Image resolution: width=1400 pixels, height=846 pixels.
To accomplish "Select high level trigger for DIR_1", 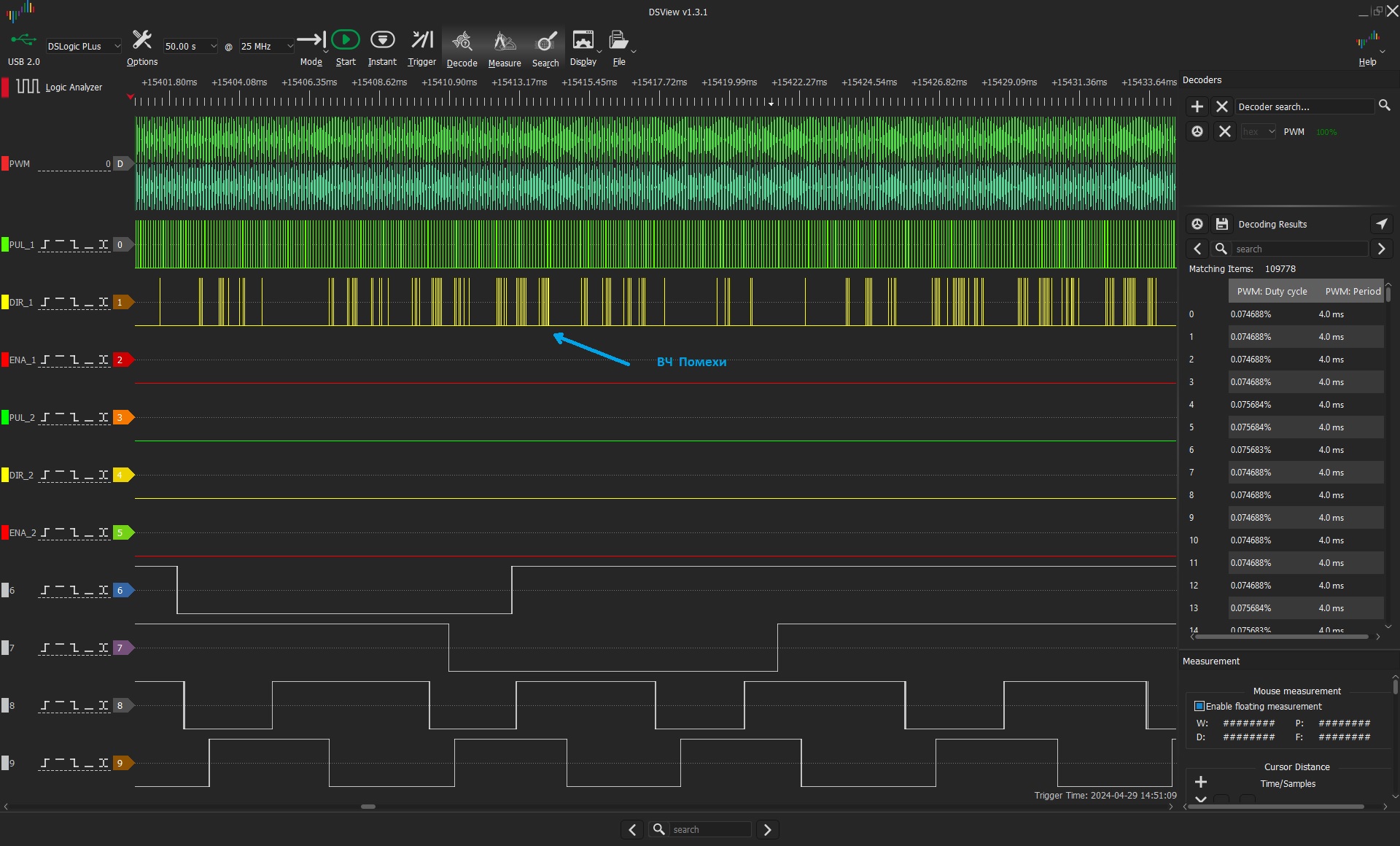I will tap(60, 302).
